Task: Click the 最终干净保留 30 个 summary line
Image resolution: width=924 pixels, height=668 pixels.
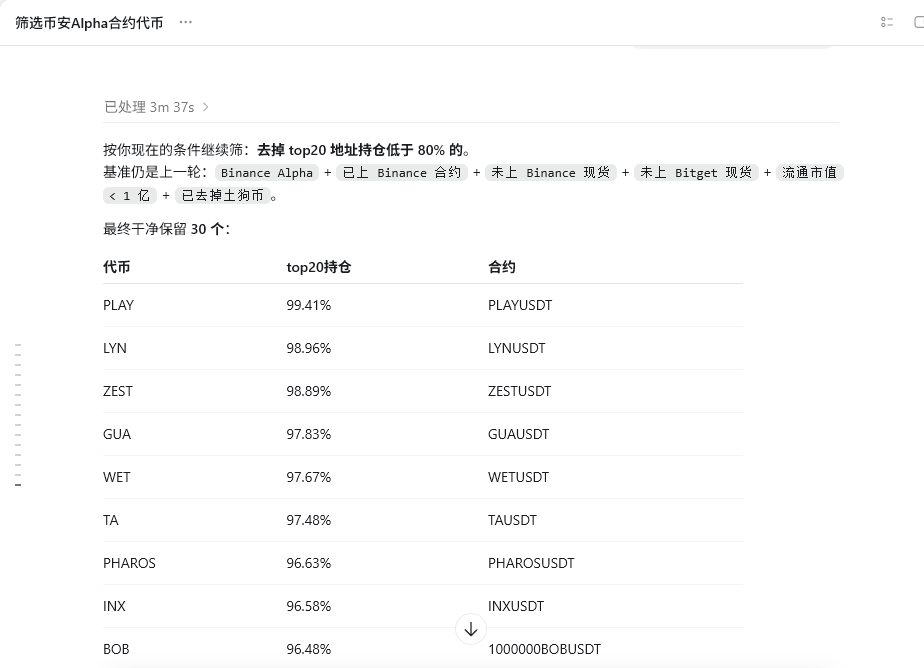Action: click(x=167, y=229)
